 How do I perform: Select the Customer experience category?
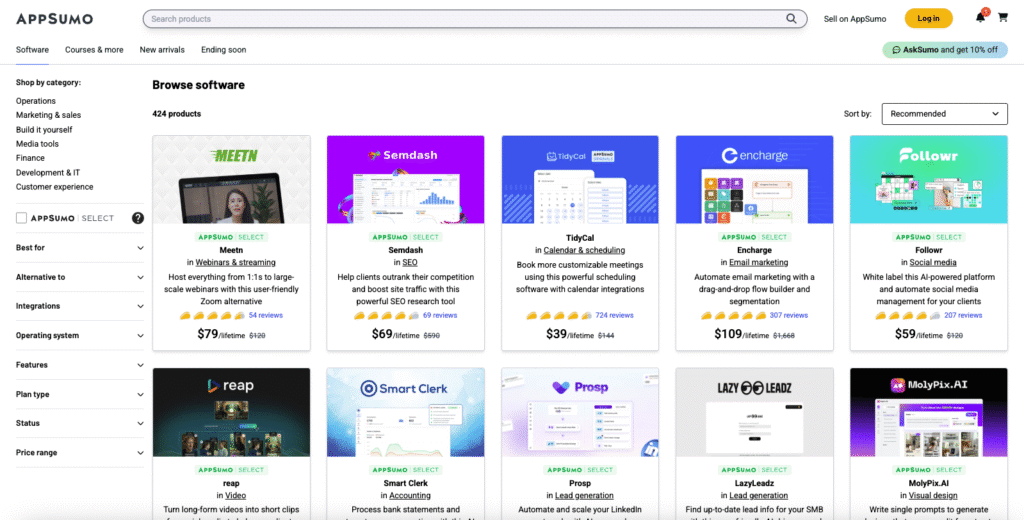click(54, 187)
